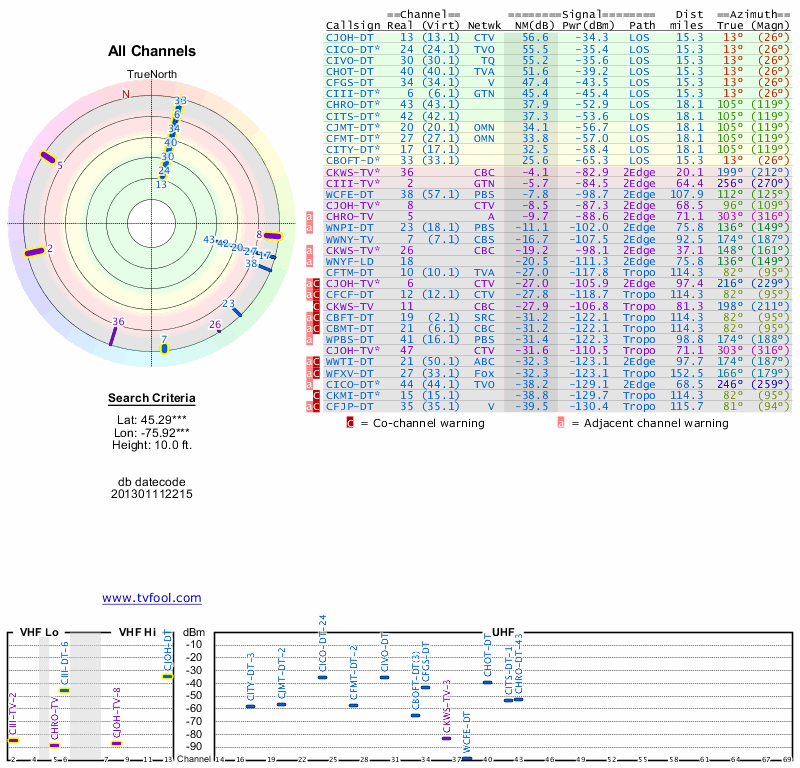Select the WNPI-DT row callsign
This screenshot has width=800, height=768.
pos(349,227)
